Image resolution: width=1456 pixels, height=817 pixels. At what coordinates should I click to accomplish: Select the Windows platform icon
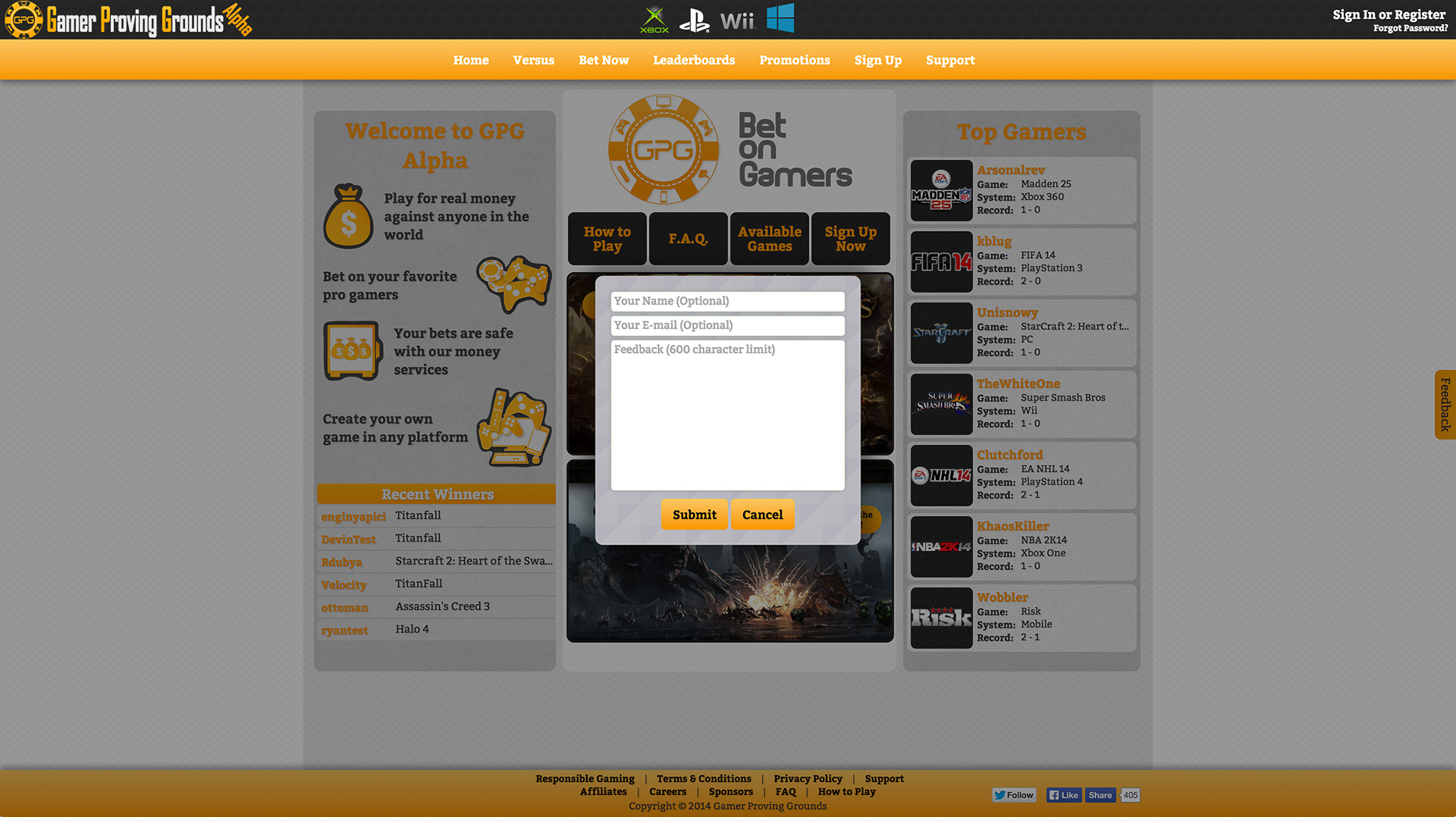tap(780, 18)
